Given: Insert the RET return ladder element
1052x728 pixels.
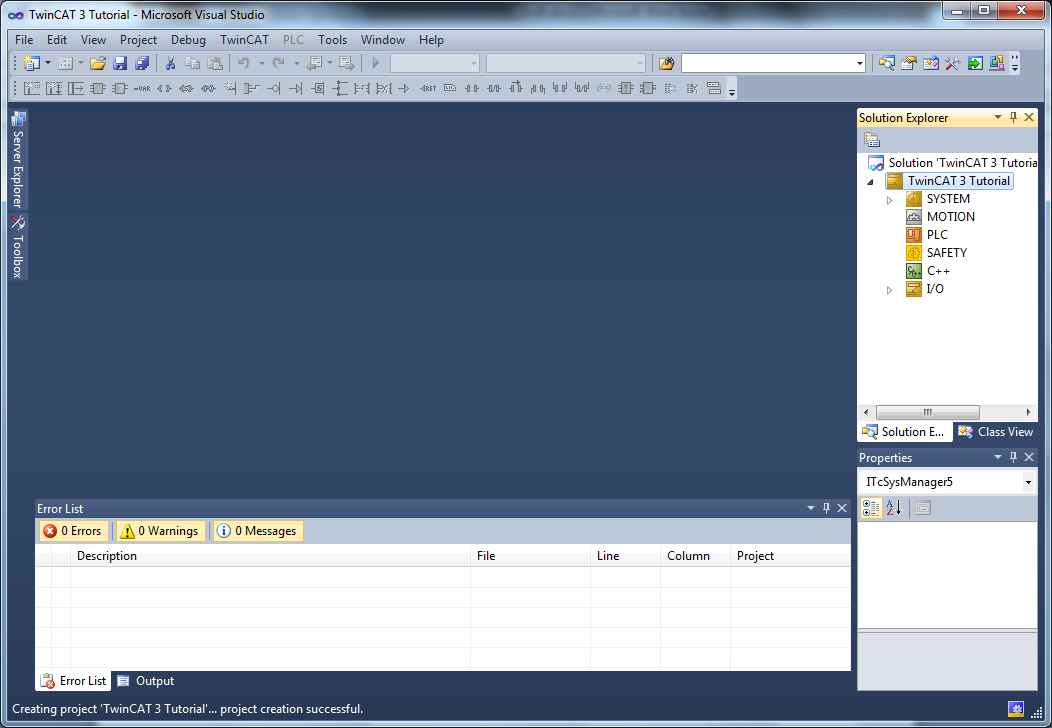Looking at the screenshot, I should click(x=427, y=89).
